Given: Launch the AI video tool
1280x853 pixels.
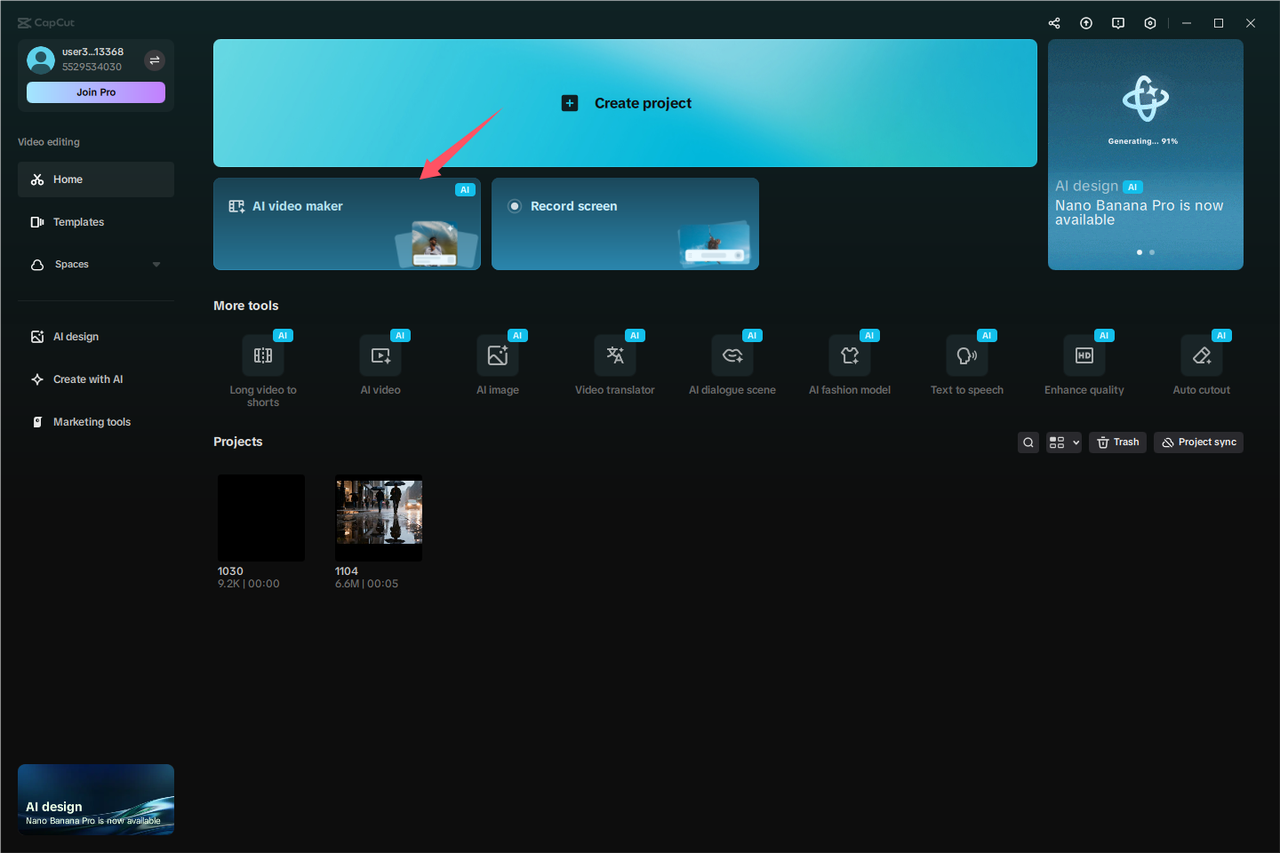Looking at the screenshot, I should [380, 360].
